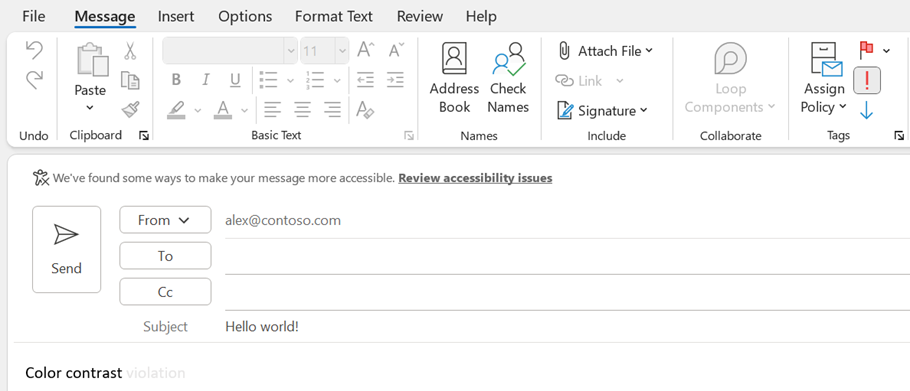Select the Format Painter brush
The image size is (910, 391).
pyautogui.click(x=130, y=109)
